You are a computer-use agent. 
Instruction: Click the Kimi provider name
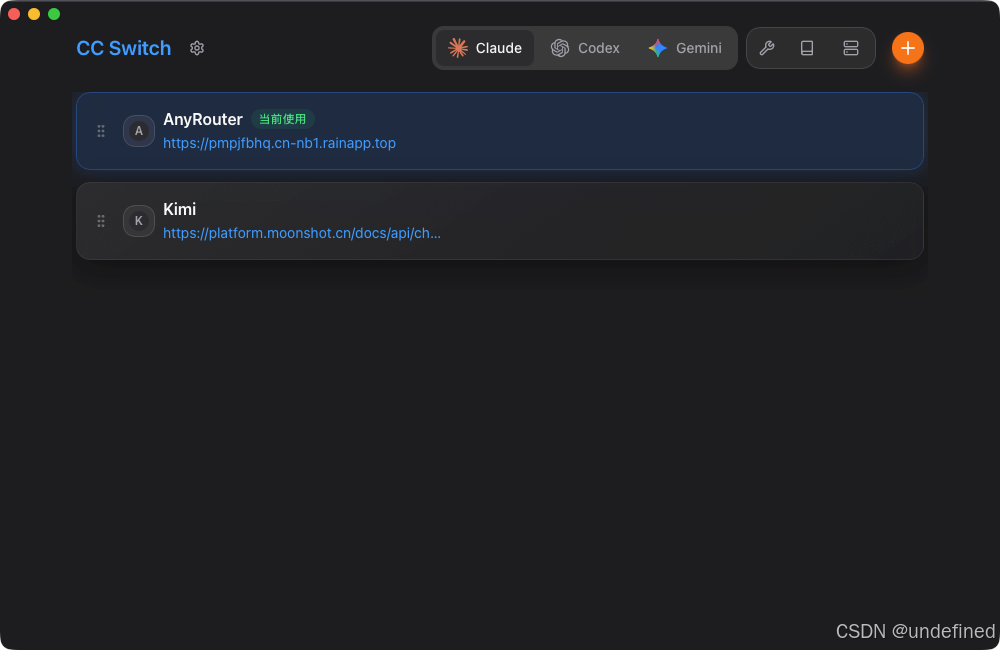point(179,209)
